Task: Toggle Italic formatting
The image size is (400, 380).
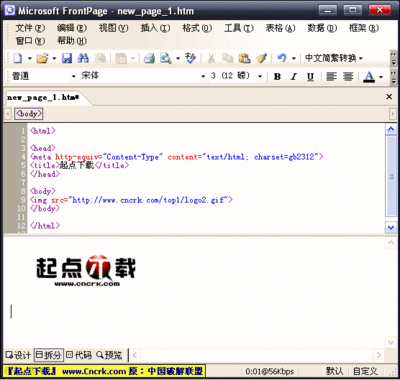Action: pos(294,76)
